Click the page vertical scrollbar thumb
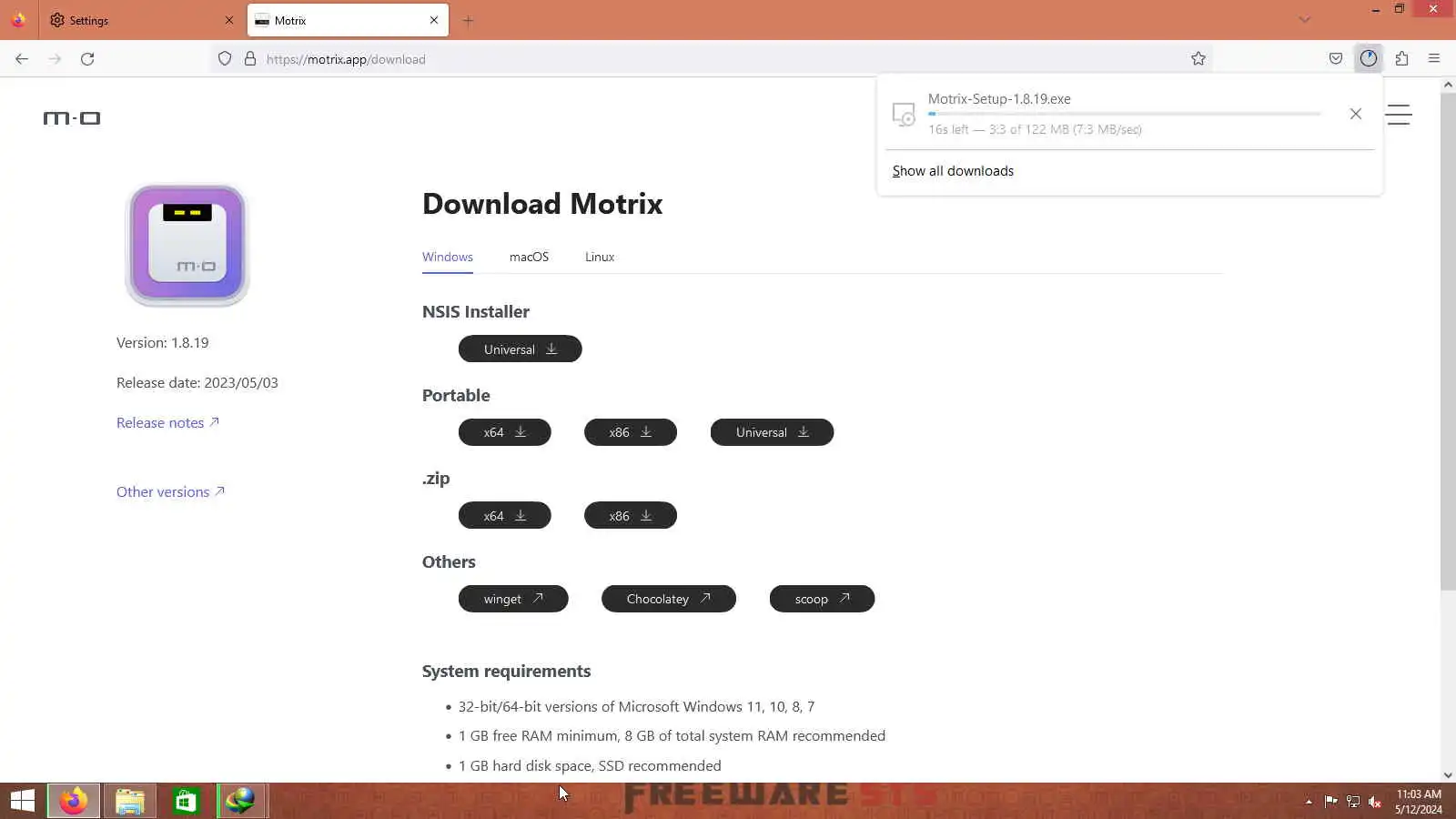This screenshot has height=819, width=1456. pyautogui.click(x=1448, y=341)
